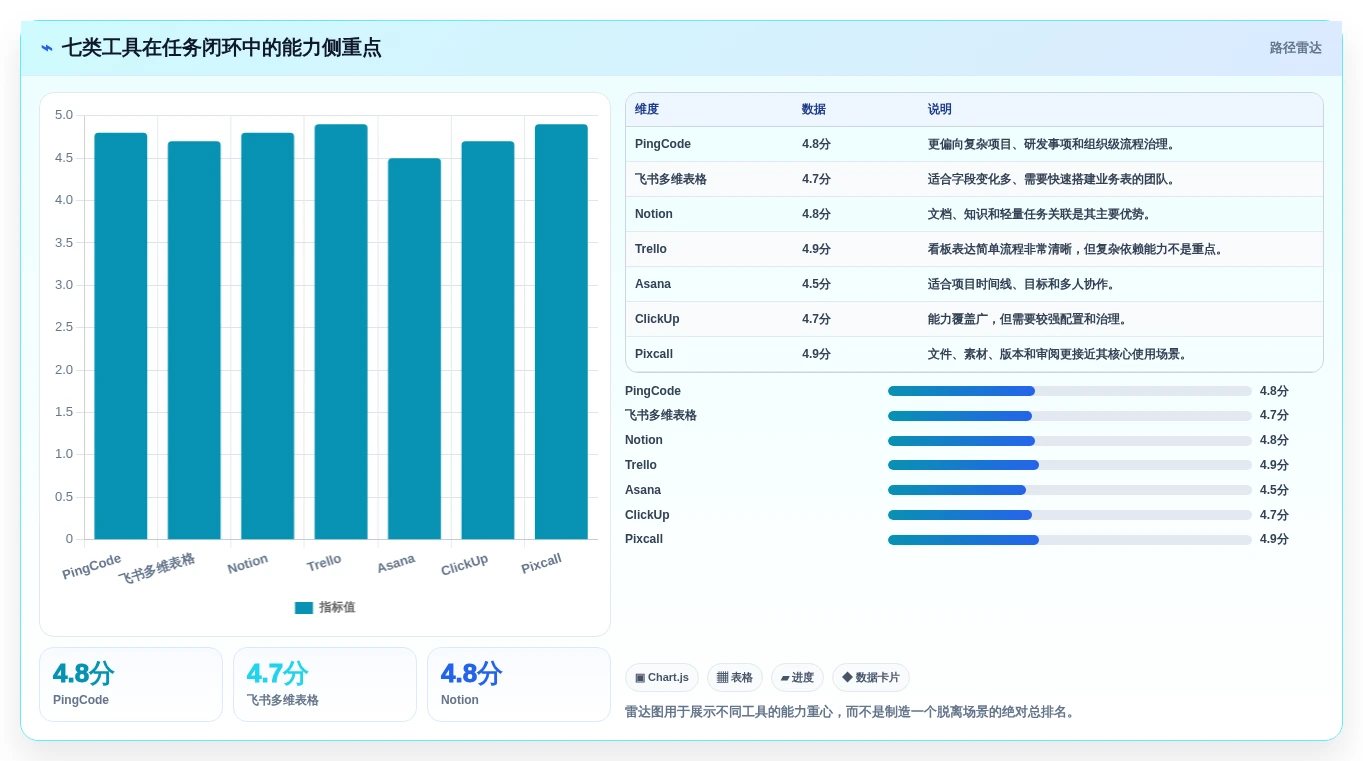Select the Pixcall cell in table
Screen dimensions: 1363x761
tap(654, 354)
